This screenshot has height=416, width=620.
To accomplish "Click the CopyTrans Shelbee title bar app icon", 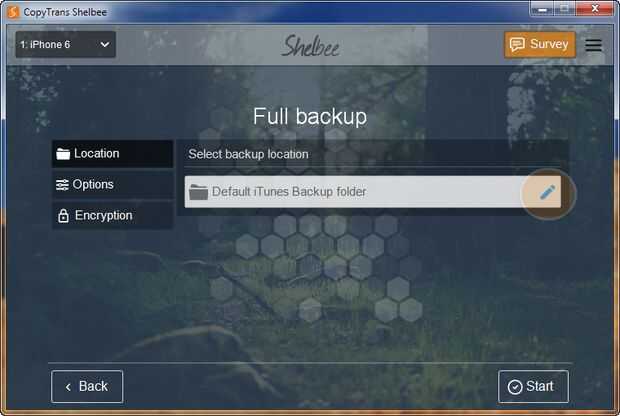I will (x=13, y=12).
